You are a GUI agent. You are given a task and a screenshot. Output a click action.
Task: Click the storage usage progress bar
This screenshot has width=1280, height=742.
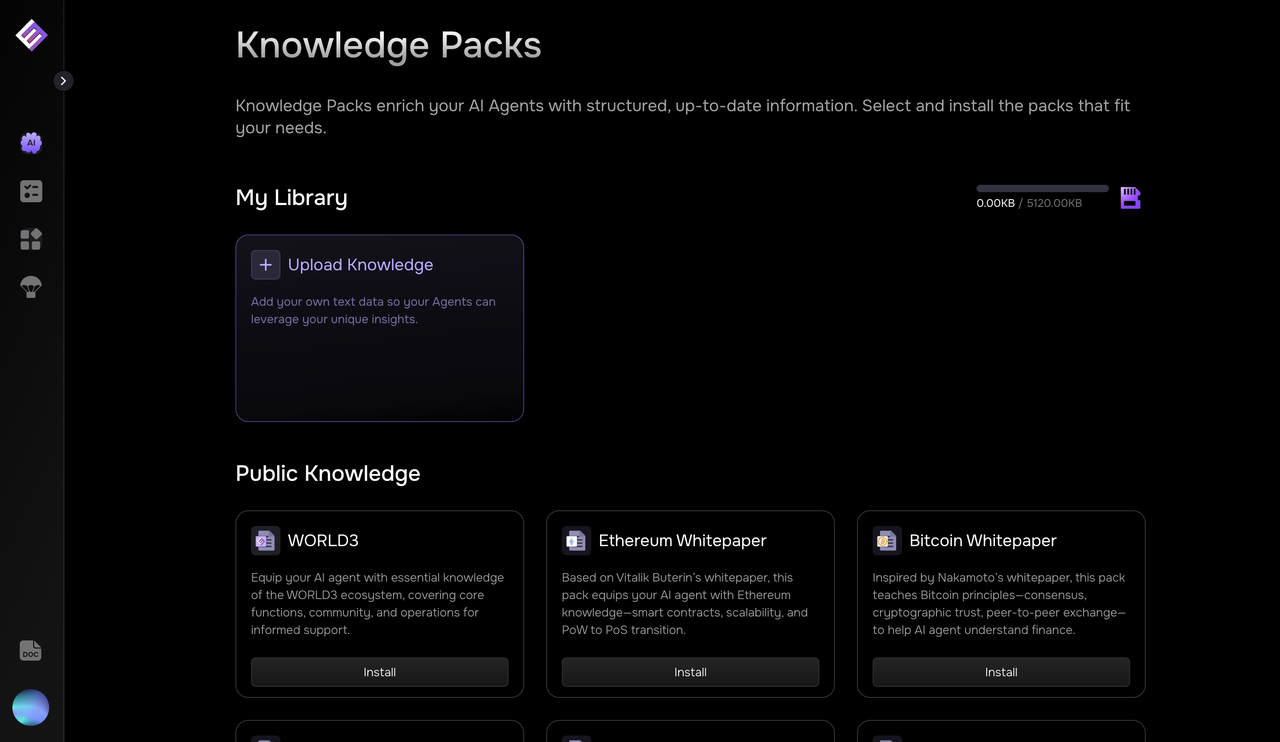tap(1042, 188)
